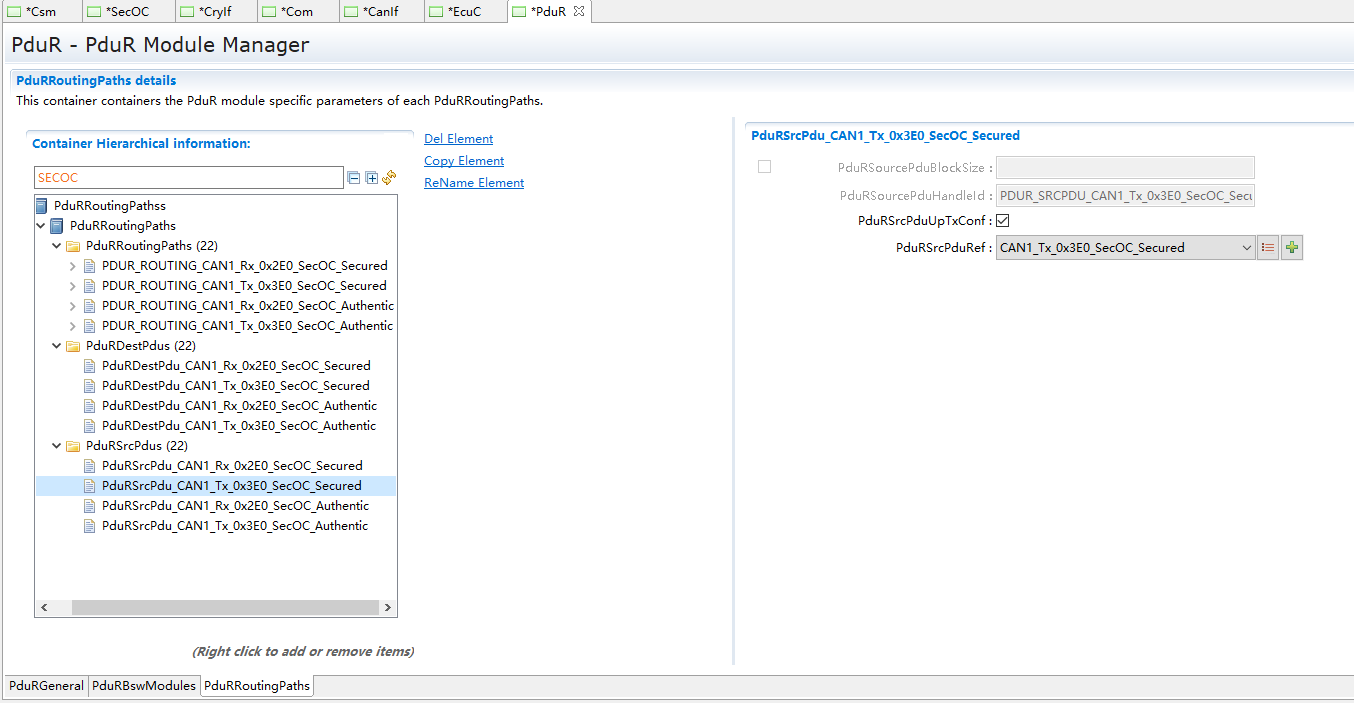Click the collapse all tree icon
This screenshot has height=703, width=1354.
coord(353,178)
